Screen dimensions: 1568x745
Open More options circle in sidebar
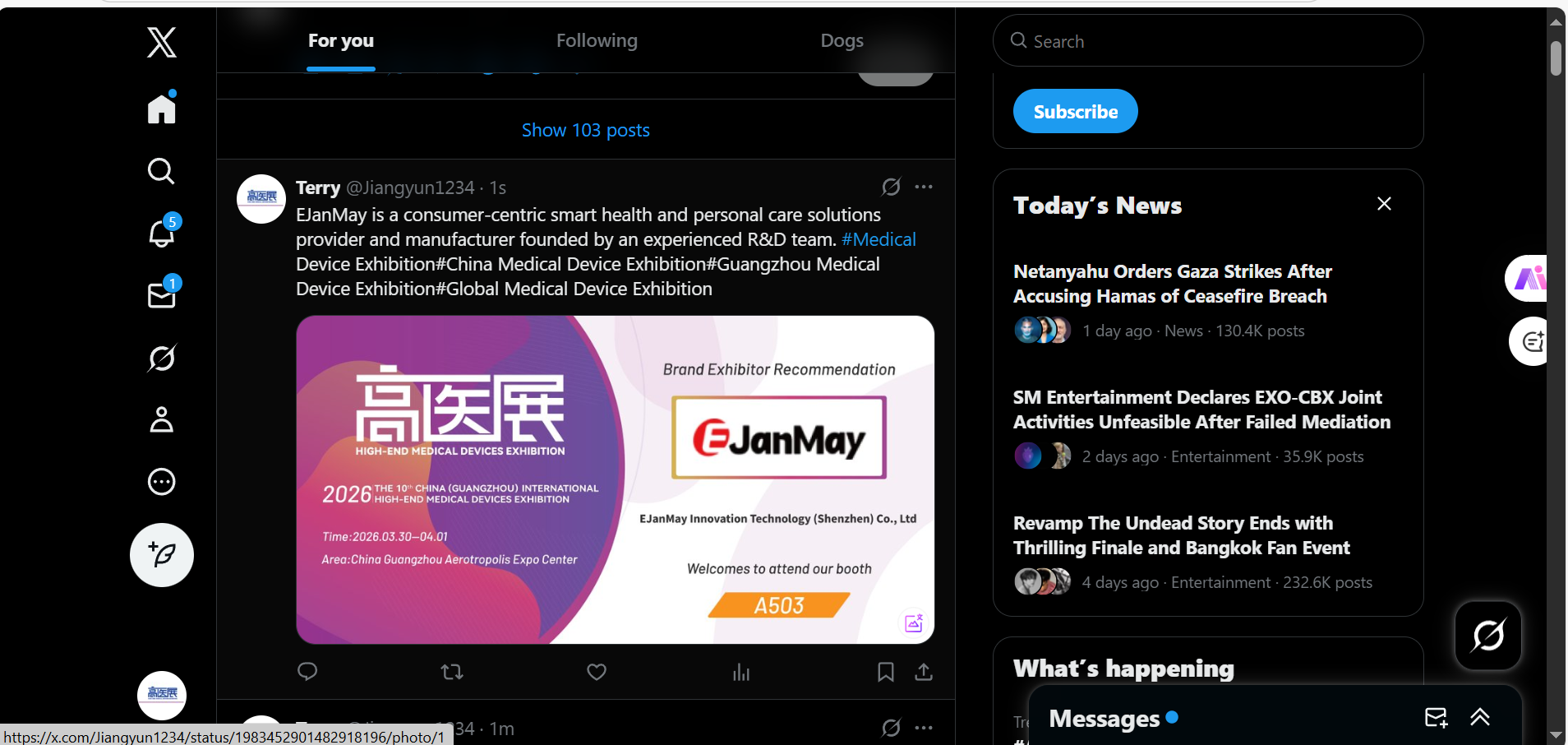pos(162,481)
